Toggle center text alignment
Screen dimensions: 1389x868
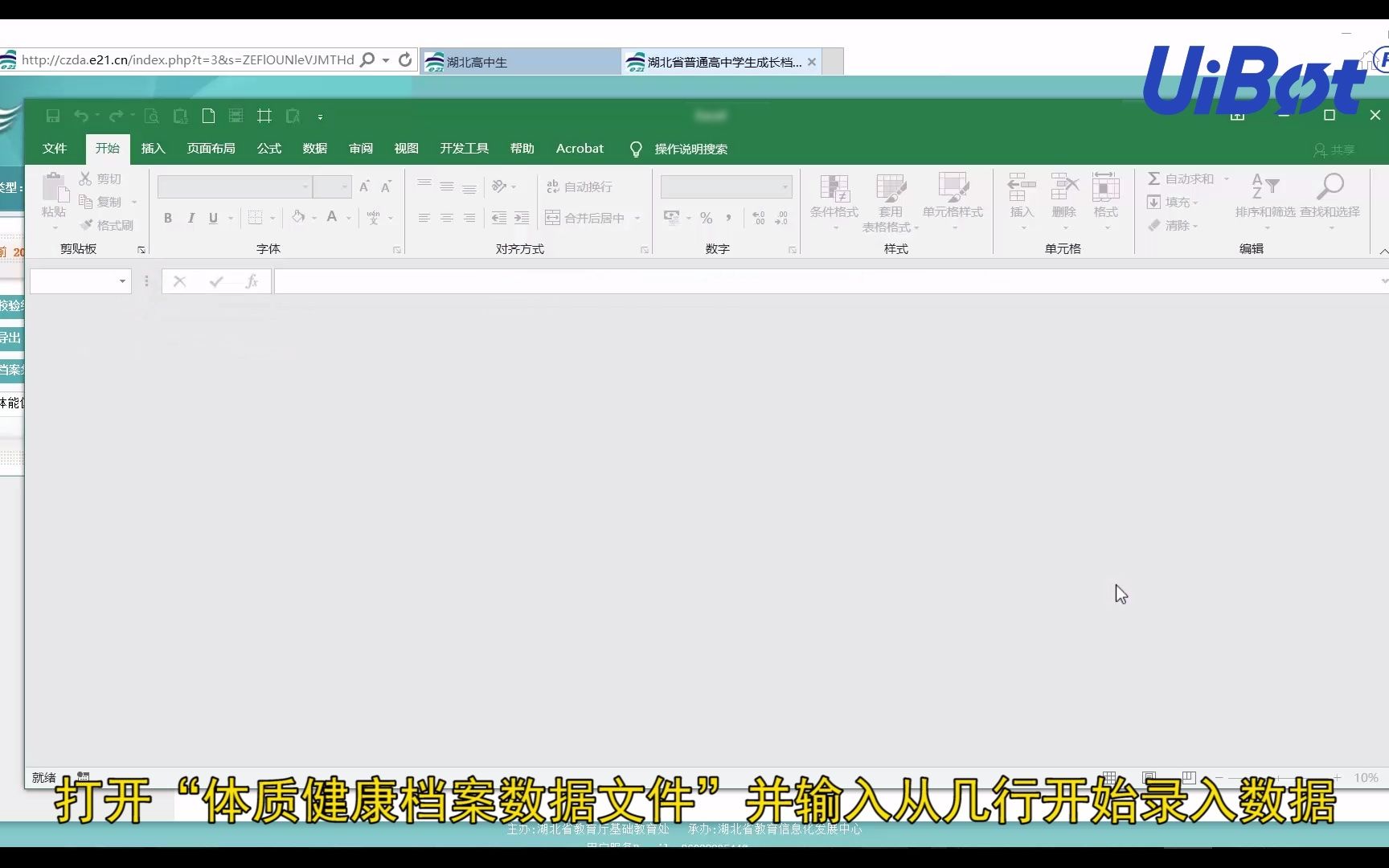(447, 218)
